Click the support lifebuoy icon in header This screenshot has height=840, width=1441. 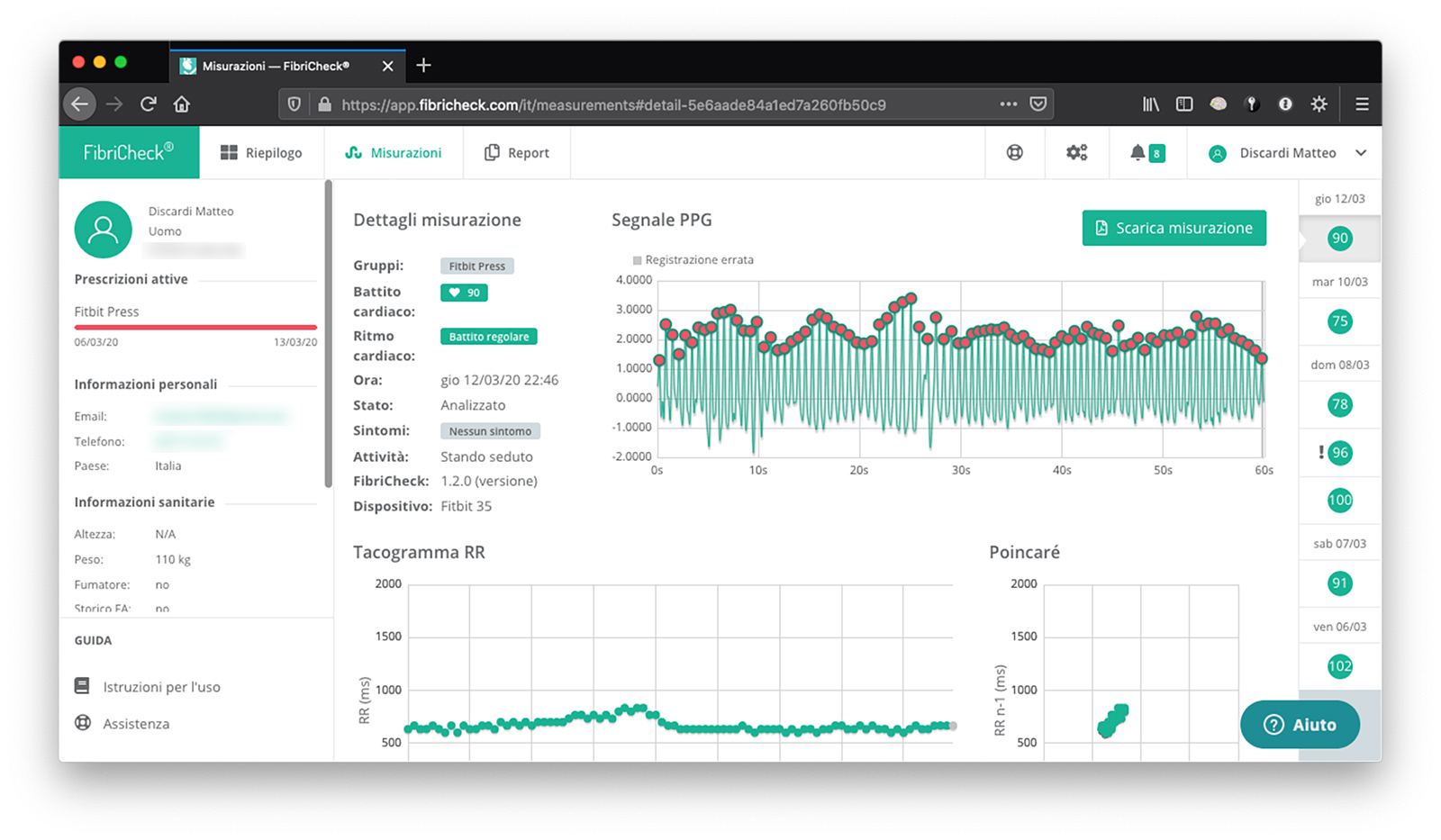point(1015,153)
